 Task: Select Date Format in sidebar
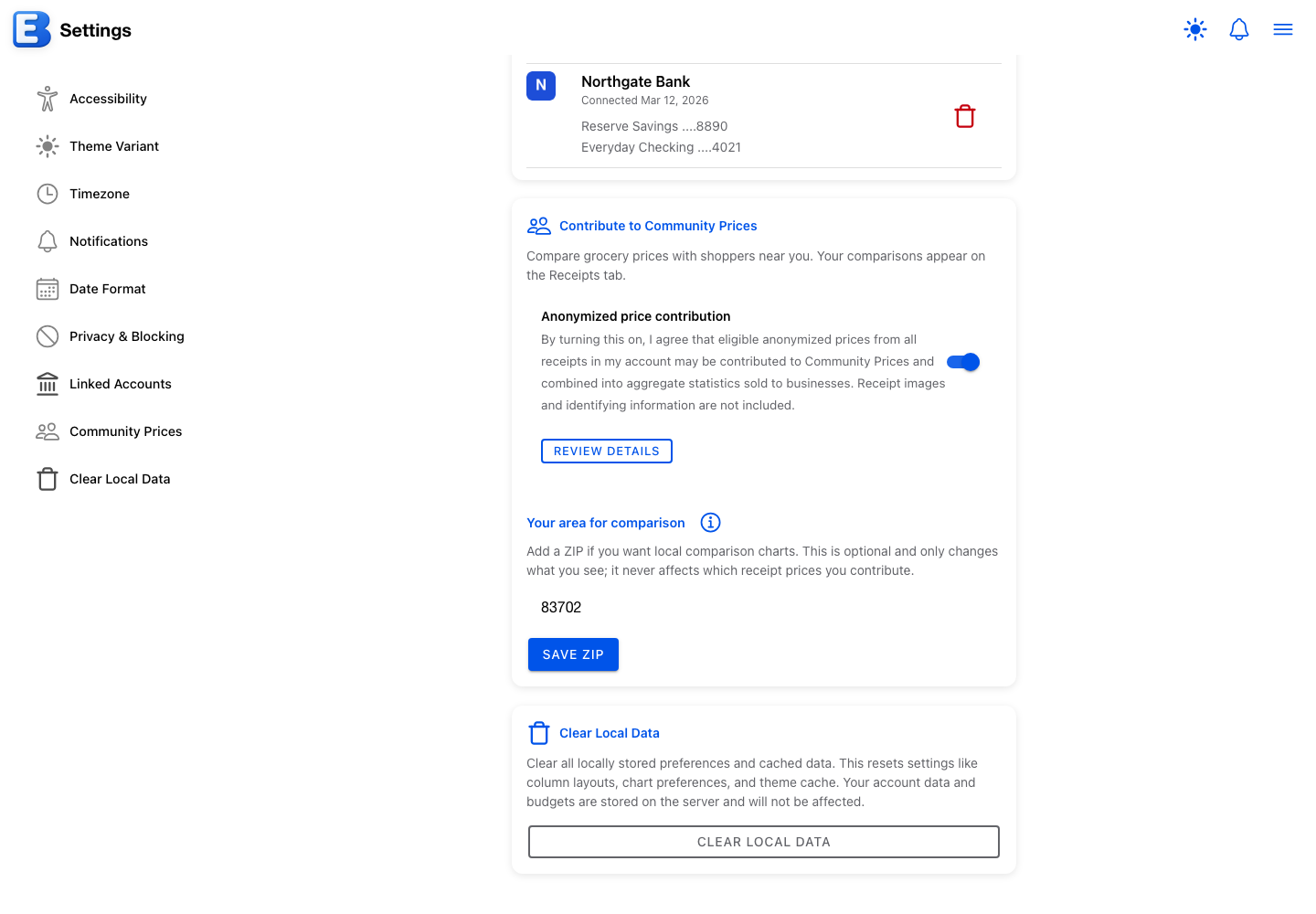pos(108,289)
